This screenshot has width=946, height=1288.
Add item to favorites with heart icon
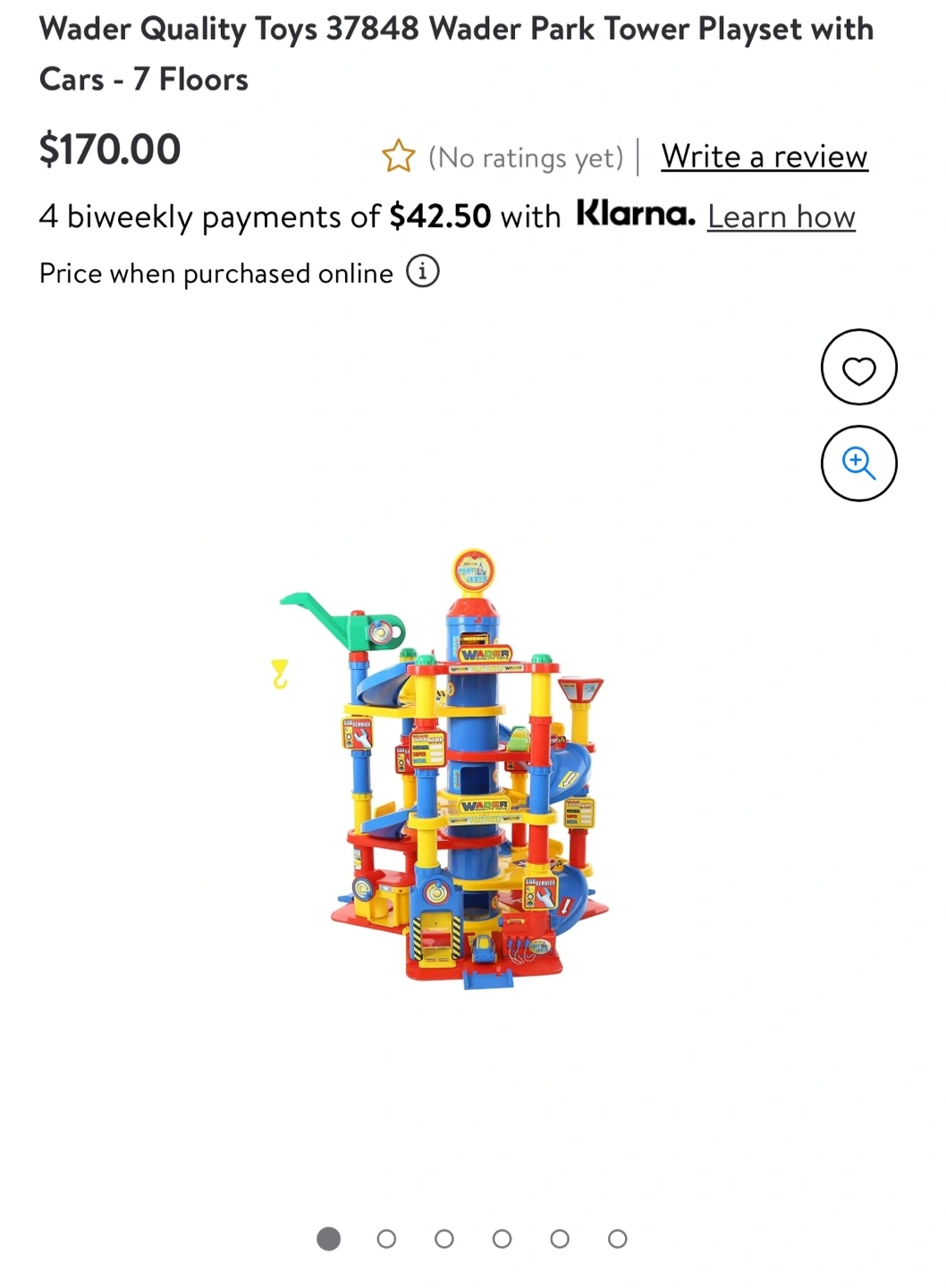[858, 368]
